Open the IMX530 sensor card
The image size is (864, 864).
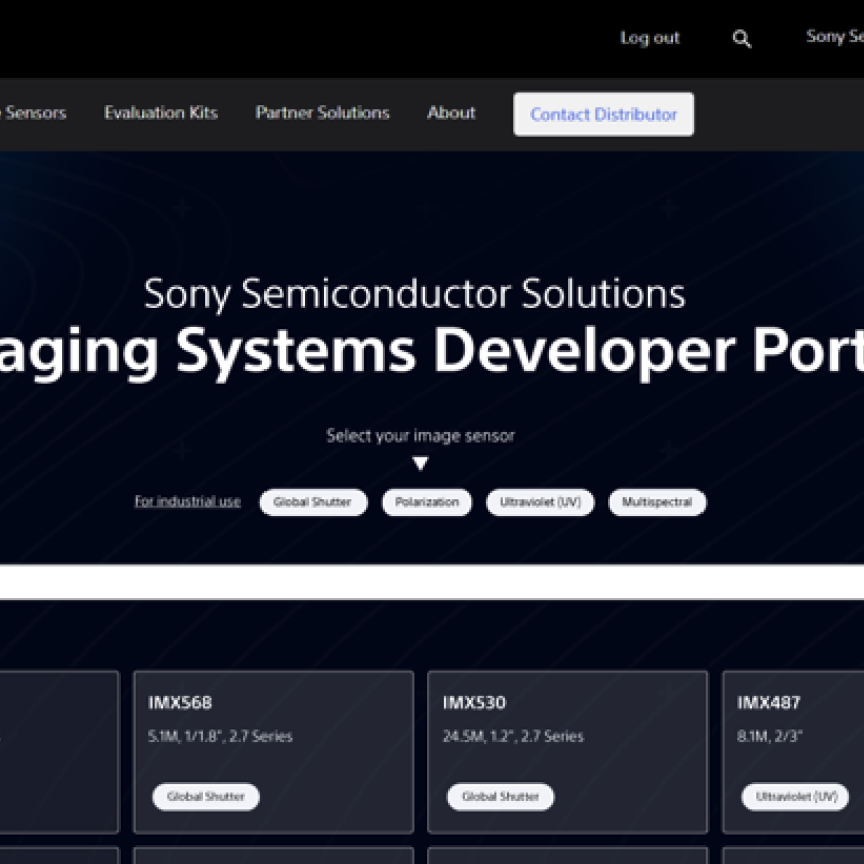[x=568, y=752]
